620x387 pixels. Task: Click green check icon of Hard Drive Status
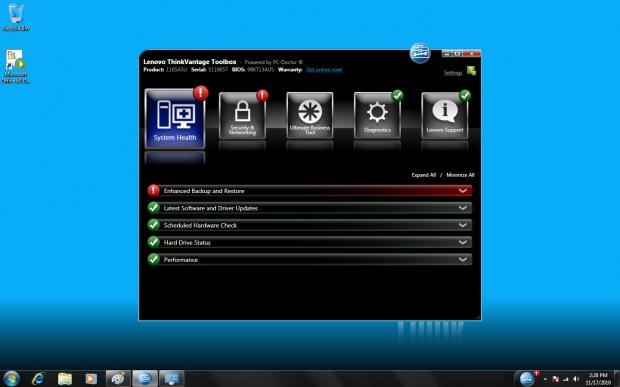[153, 242]
